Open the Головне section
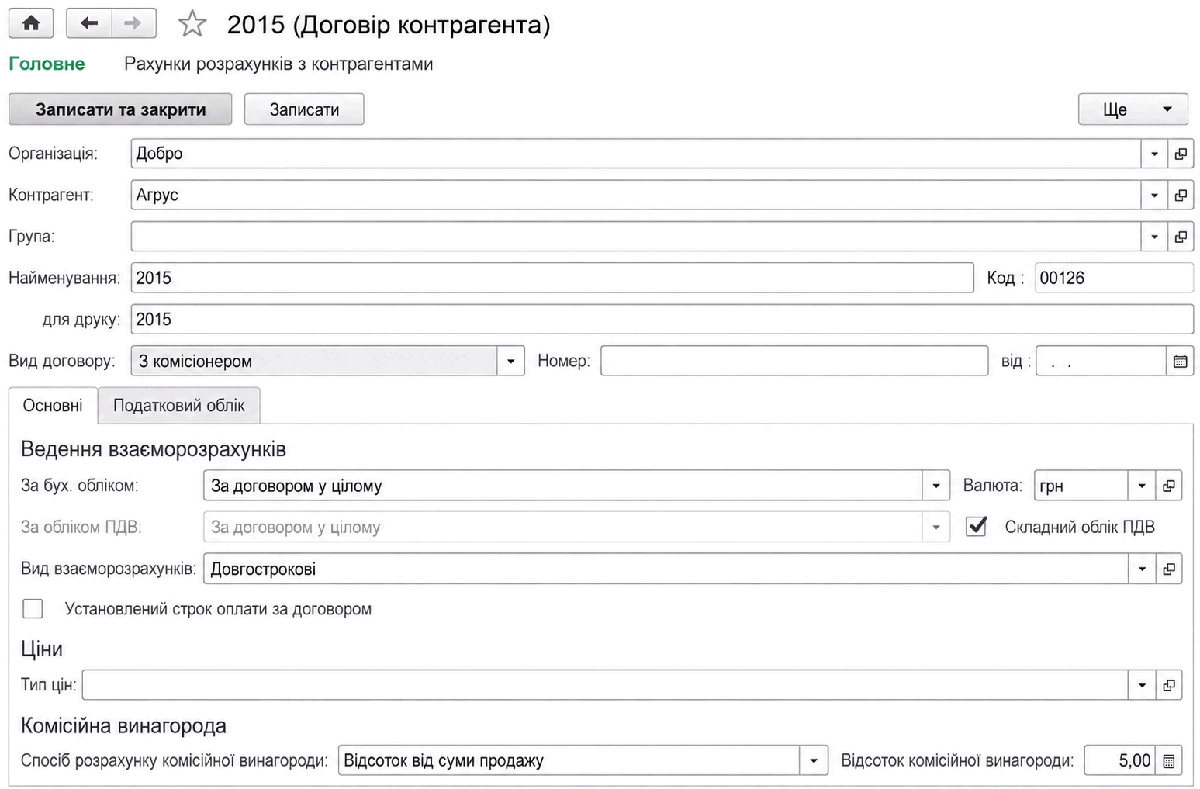 (x=46, y=64)
